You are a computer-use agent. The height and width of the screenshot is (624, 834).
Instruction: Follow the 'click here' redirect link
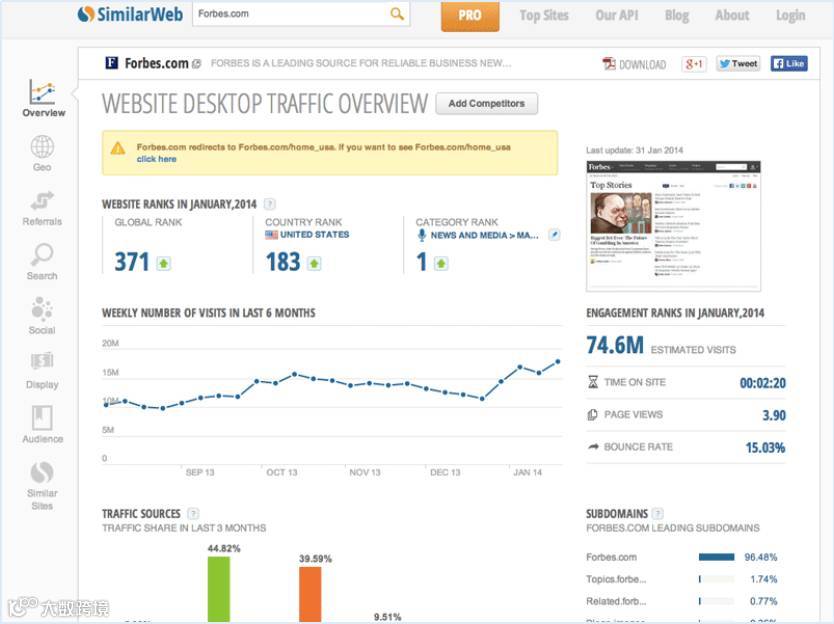[156, 159]
